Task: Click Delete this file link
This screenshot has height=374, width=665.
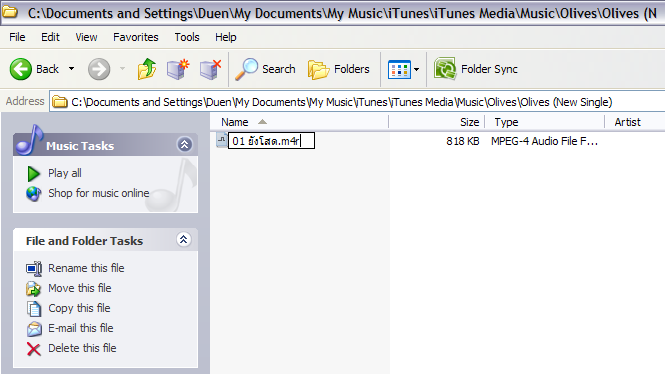Action: tap(82, 348)
